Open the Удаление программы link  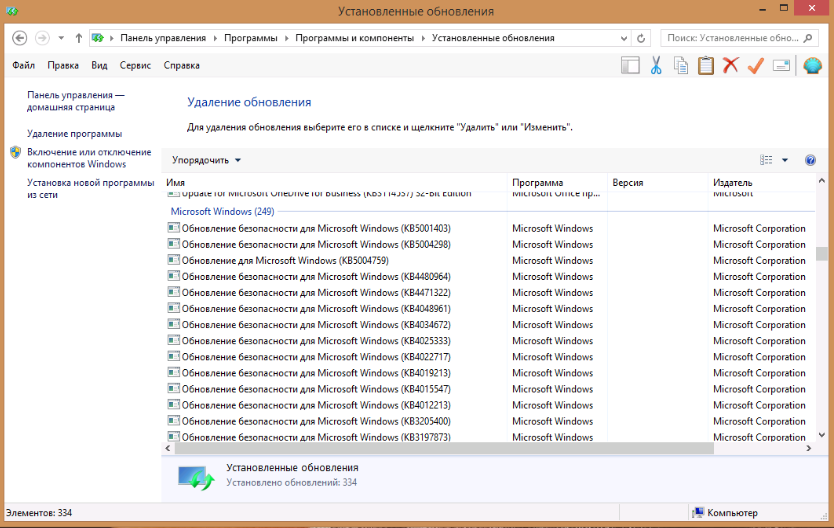pyautogui.click(x=74, y=133)
